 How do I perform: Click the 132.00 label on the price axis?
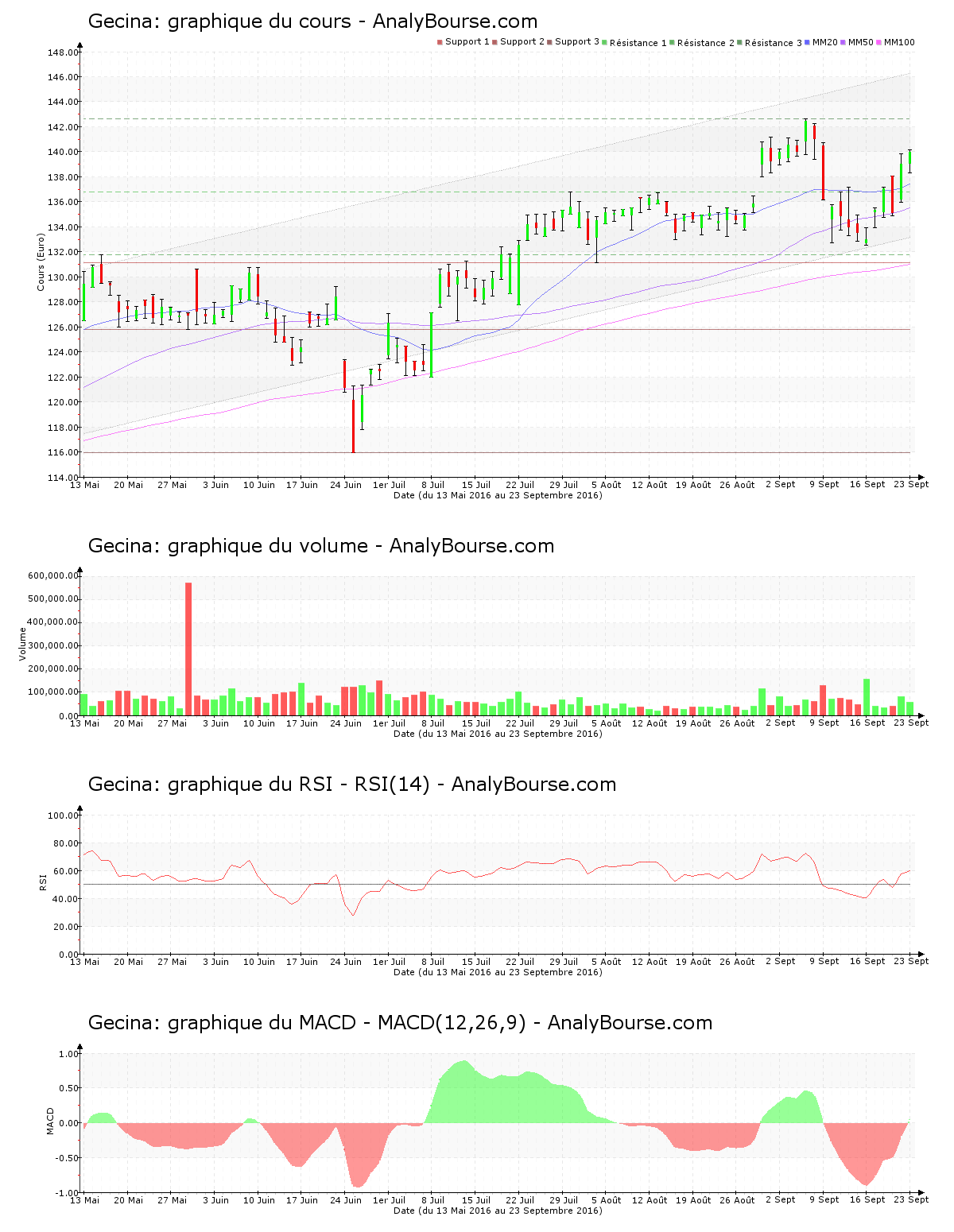[63, 253]
